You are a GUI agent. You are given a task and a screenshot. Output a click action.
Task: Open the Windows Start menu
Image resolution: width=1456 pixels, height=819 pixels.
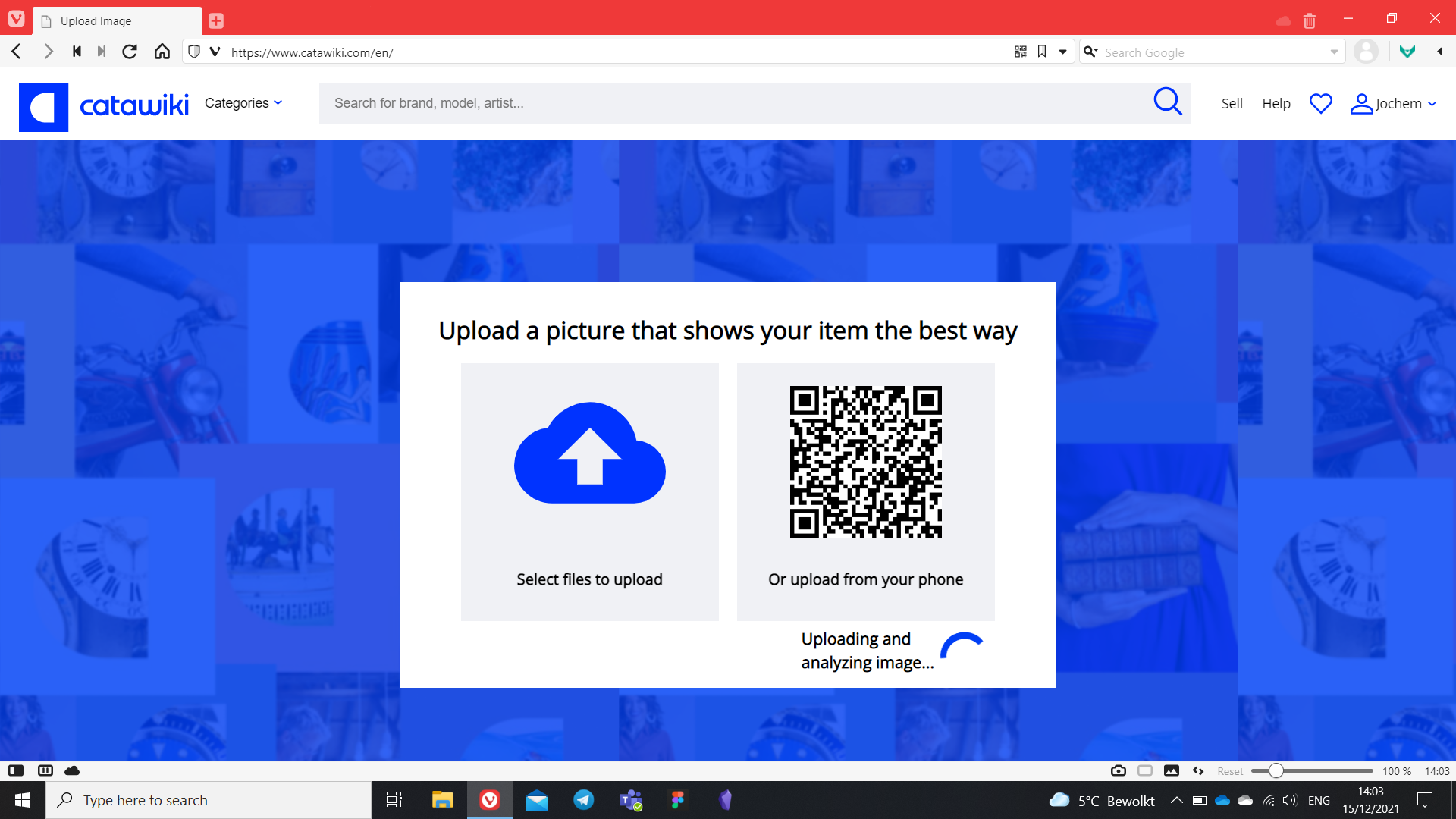coord(23,800)
